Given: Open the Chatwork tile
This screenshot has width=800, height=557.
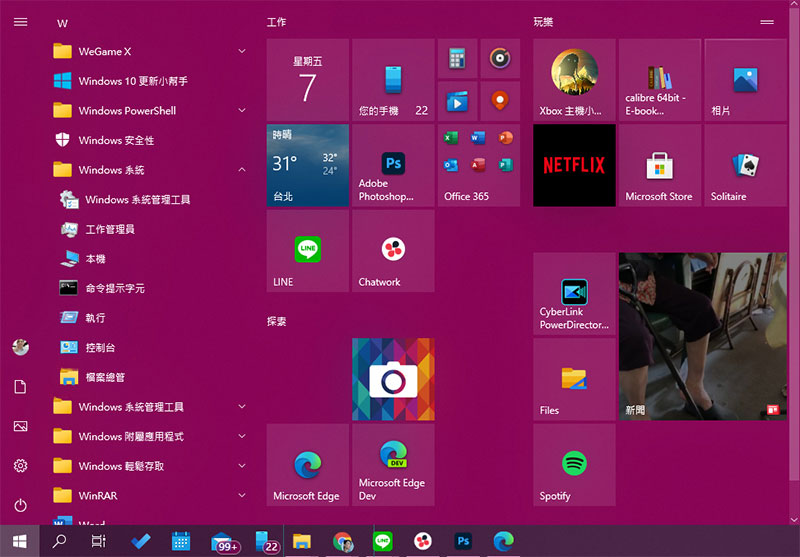Looking at the screenshot, I should pyautogui.click(x=393, y=251).
